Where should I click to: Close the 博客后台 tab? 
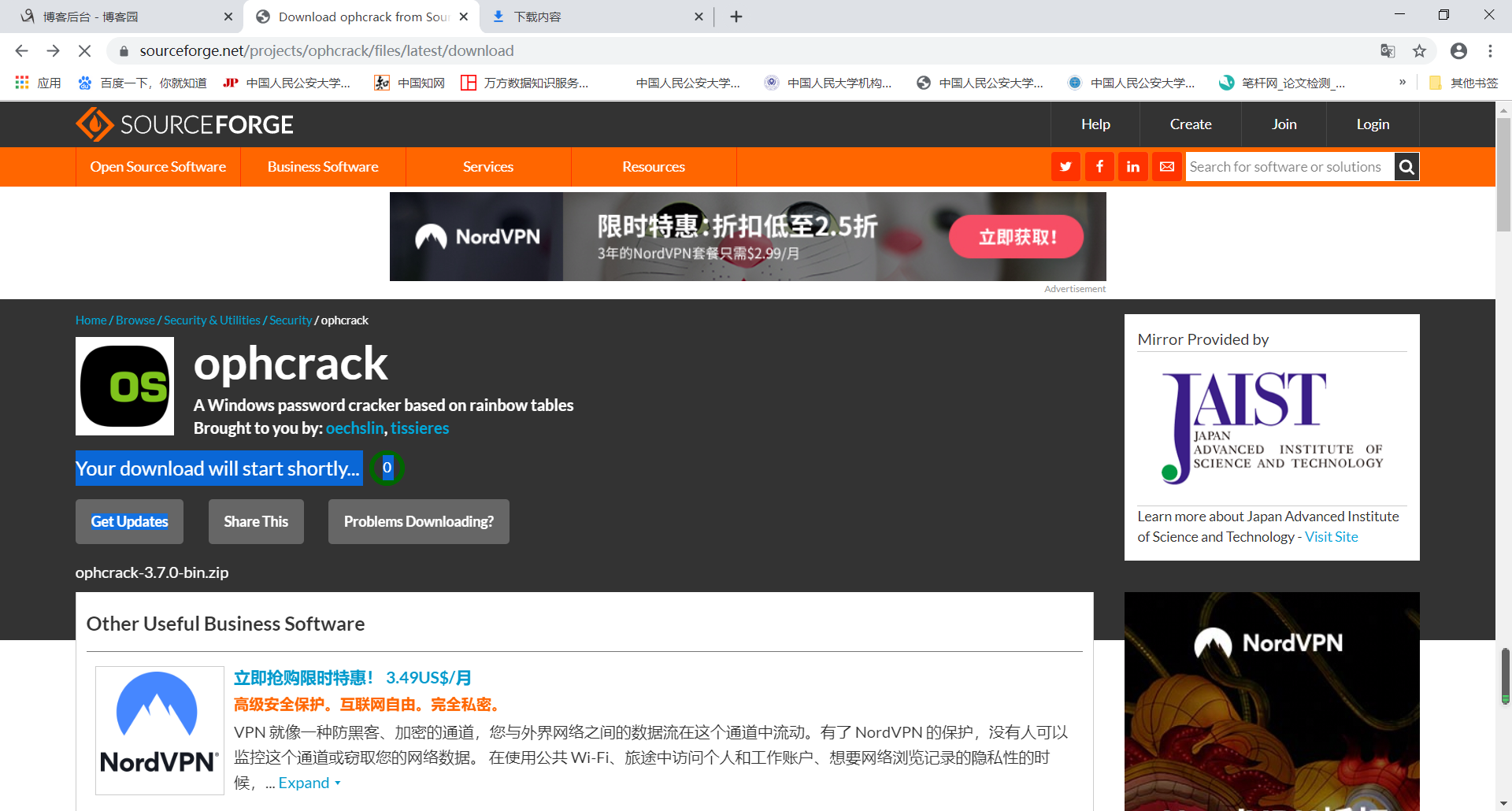click(228, 17)
